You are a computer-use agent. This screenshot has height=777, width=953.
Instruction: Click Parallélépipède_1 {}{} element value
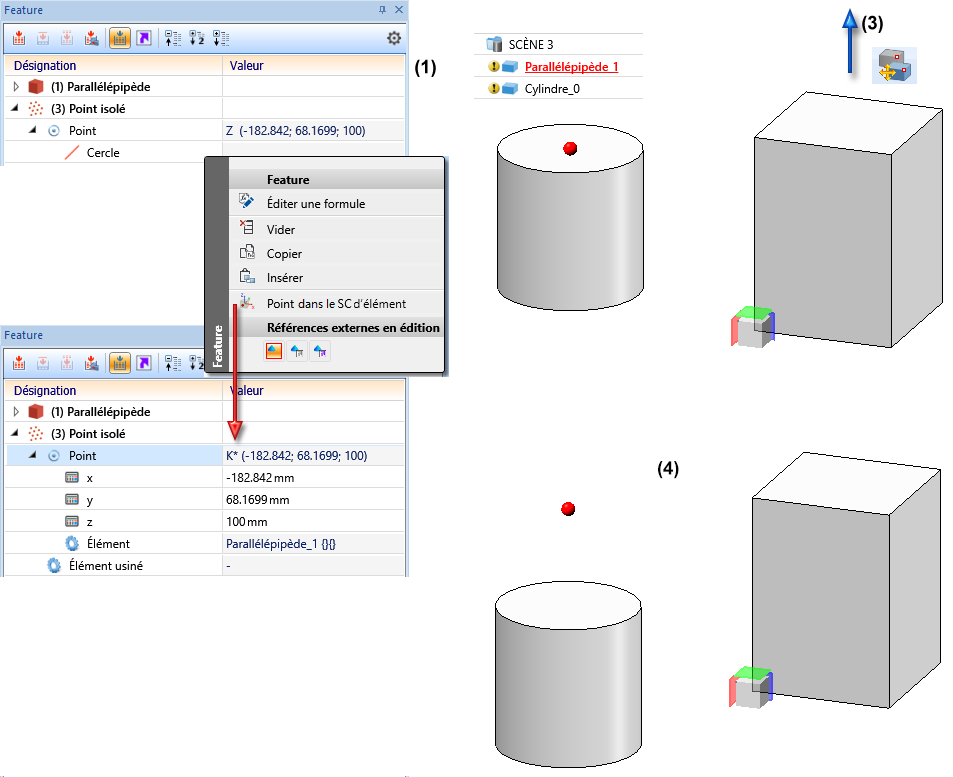pos(281,544)
